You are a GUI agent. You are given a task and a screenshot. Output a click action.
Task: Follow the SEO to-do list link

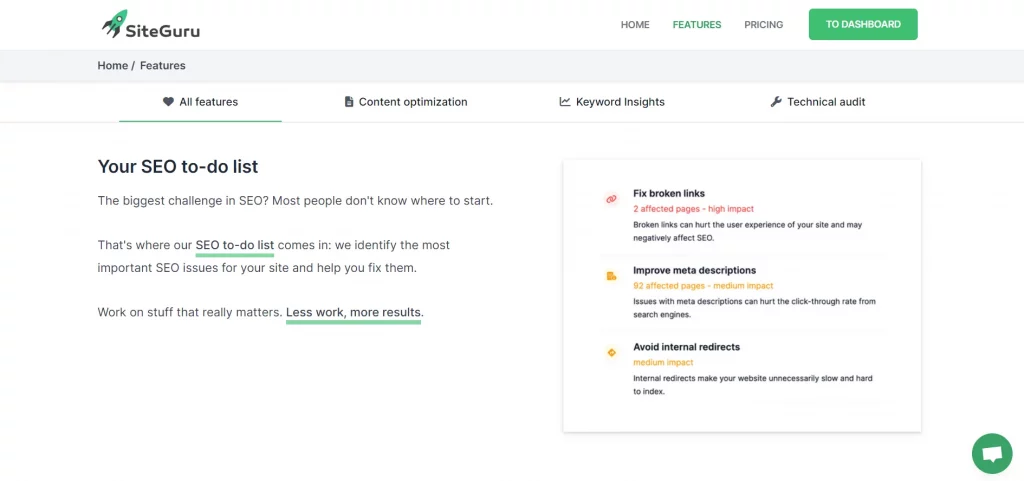(235, 246)
